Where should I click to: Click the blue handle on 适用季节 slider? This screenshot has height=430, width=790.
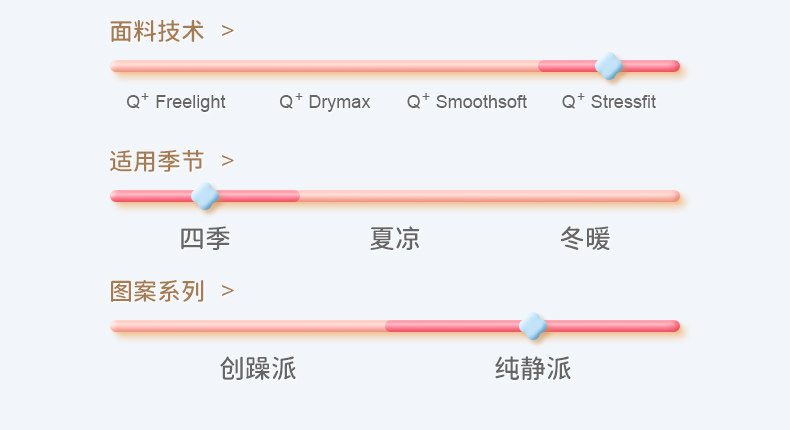coord(205,196)
